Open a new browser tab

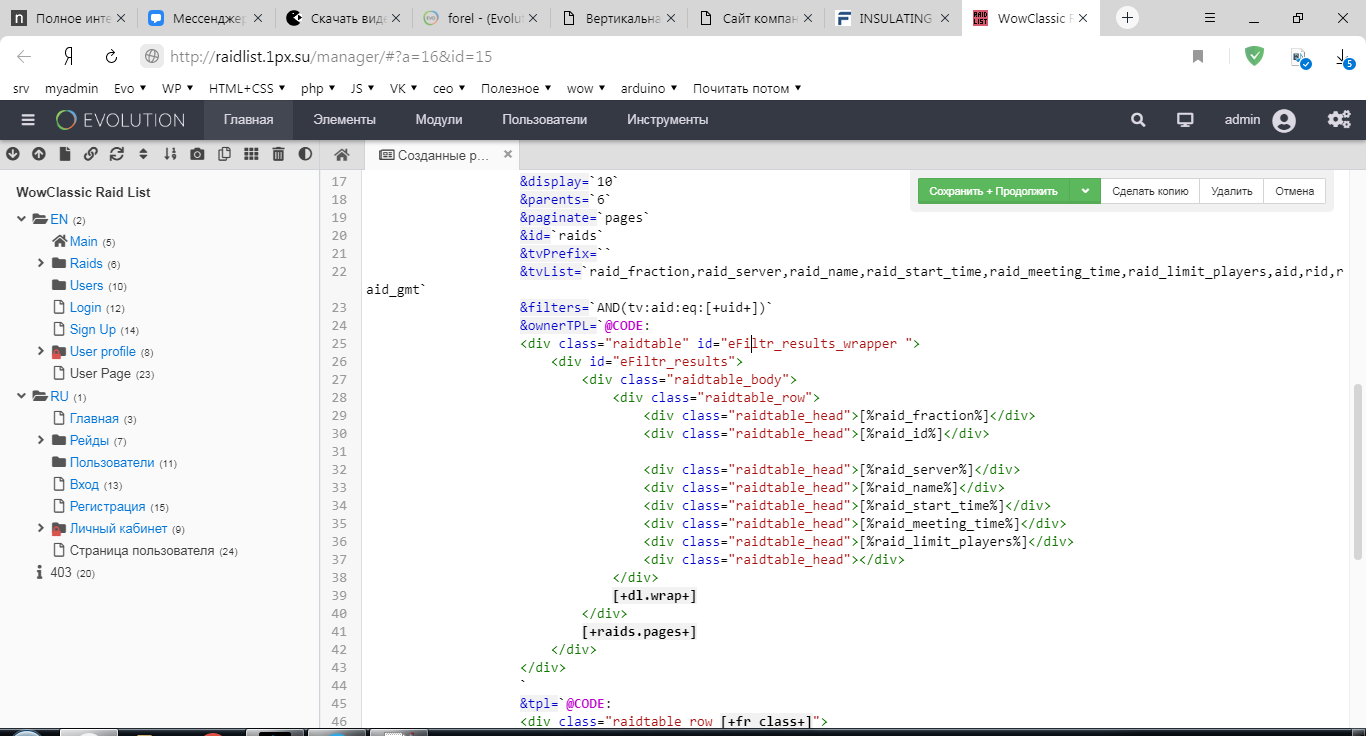point(1128,18)
